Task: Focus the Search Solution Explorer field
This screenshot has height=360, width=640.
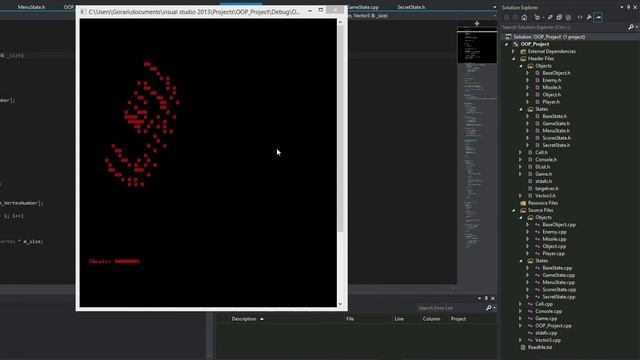Action: pos(564,27)
